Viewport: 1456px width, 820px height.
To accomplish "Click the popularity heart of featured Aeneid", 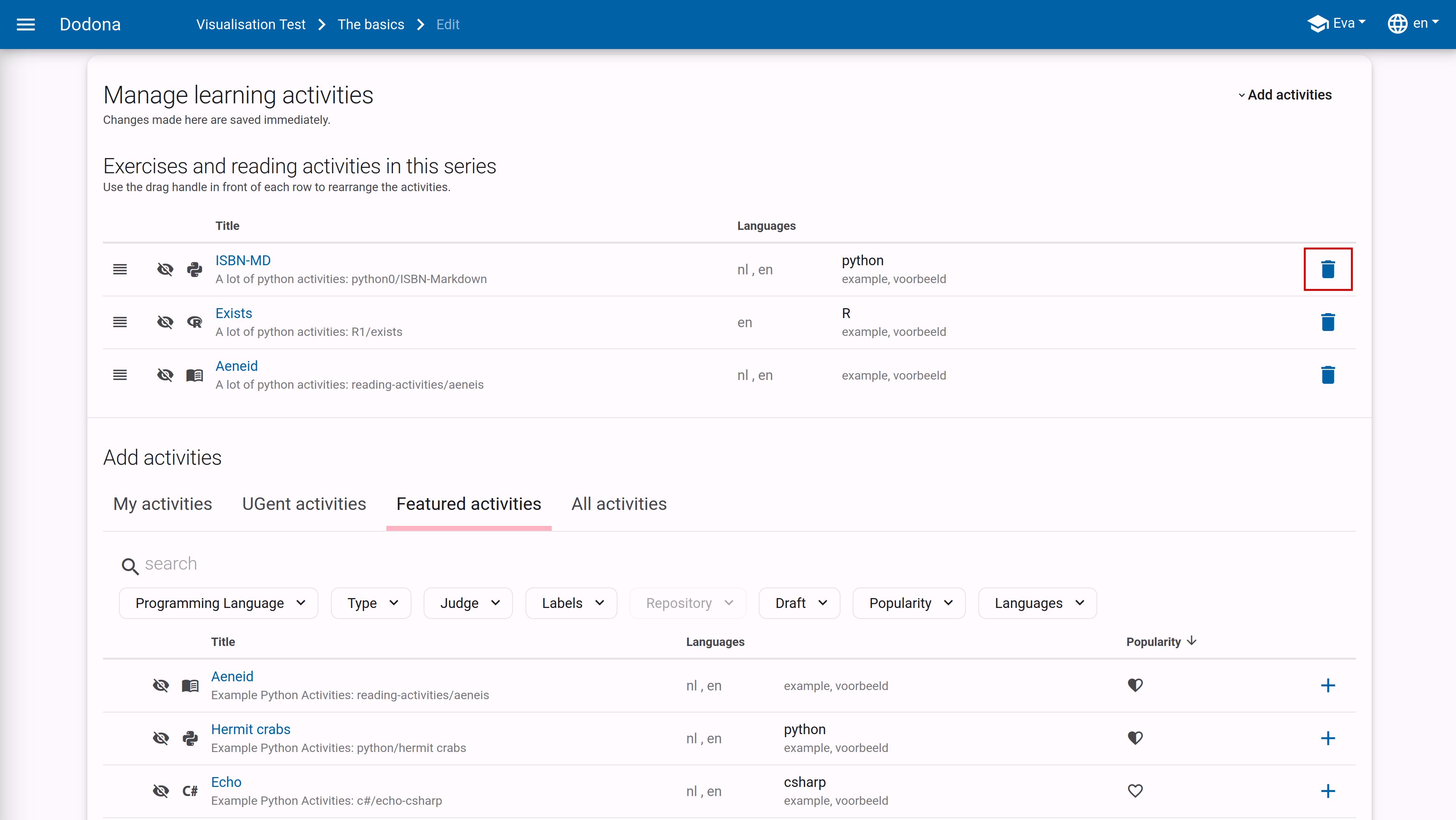I will pos(1135,685).
